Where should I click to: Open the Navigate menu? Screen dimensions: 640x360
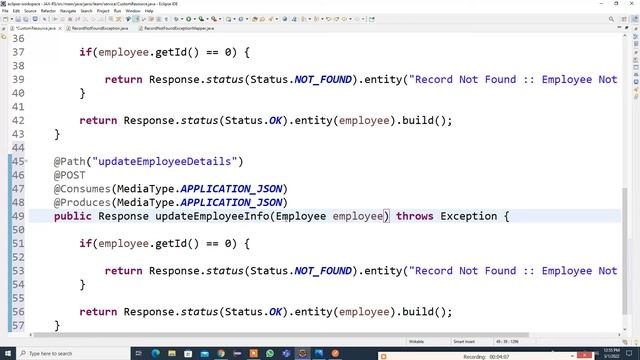pos(68,11)
